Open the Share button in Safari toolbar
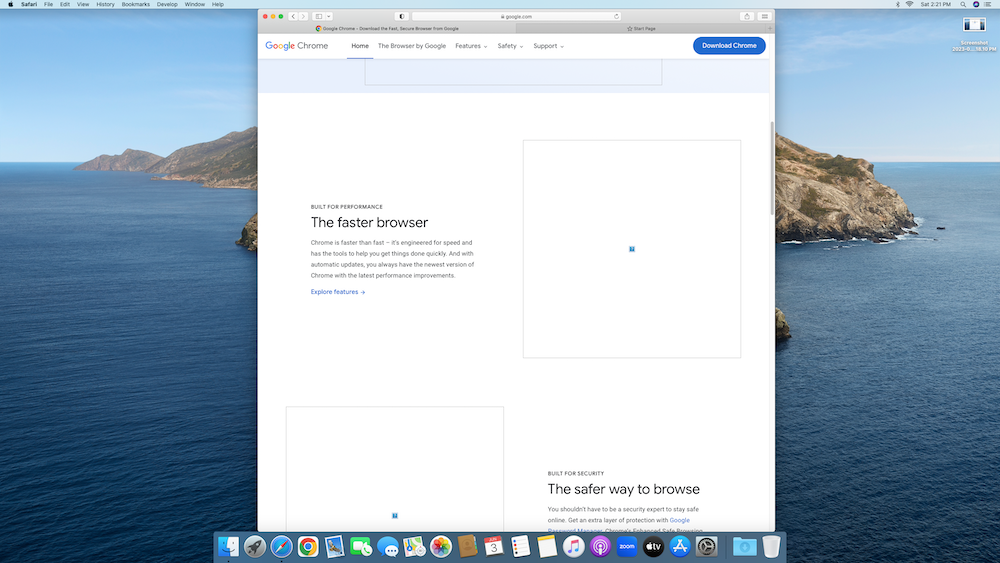This screenshot has width=1000, height=563. tap(747, 17)
